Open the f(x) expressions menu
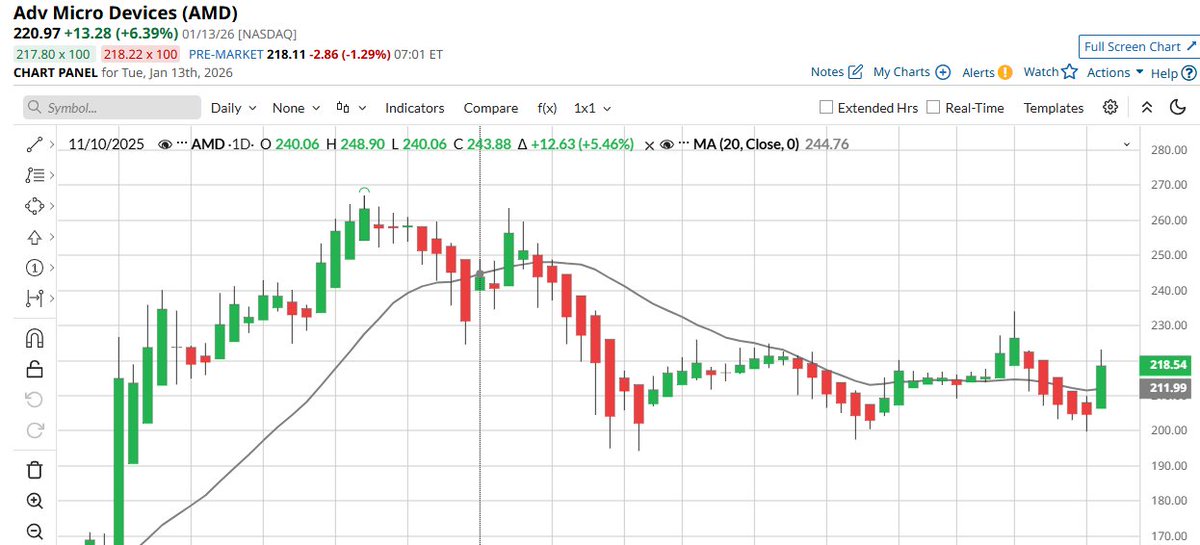The image size is (1200, 545). point(547,107)
